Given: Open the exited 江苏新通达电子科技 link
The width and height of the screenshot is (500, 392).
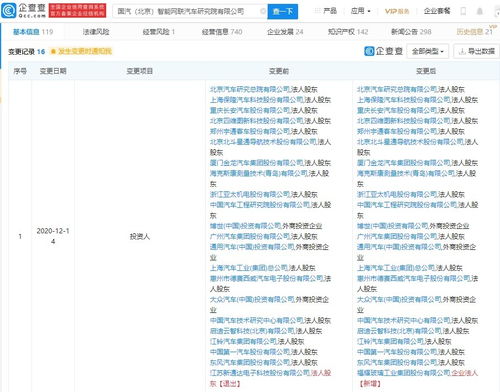Looking at the screenshot, I should (260, 373).
